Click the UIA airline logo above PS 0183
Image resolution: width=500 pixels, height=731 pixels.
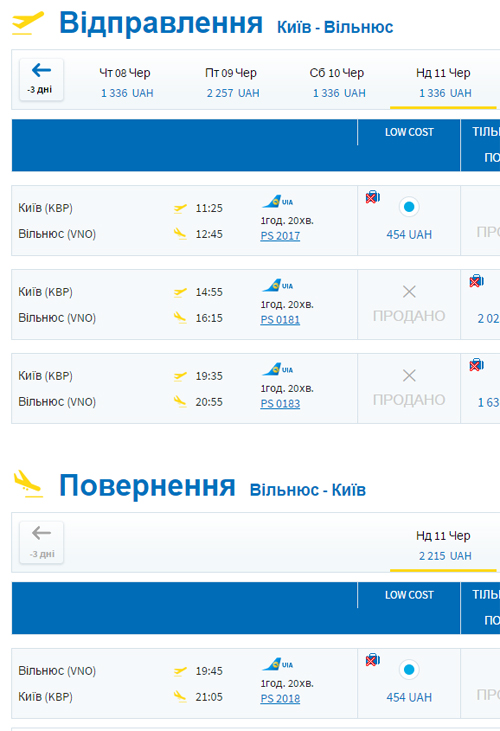(278, 370)
